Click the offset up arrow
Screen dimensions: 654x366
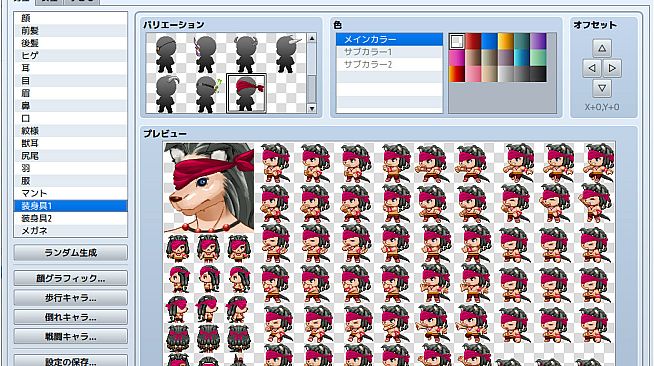[x=602, y=48]
